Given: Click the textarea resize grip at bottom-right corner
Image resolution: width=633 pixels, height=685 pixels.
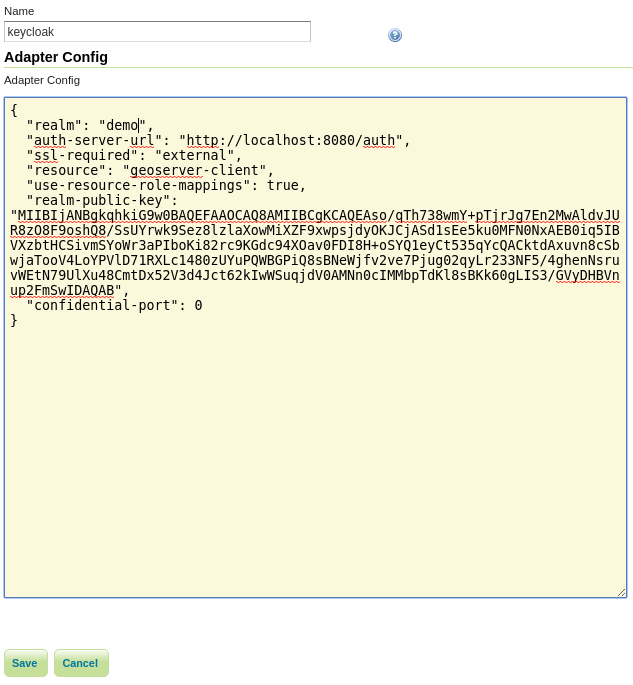Looking at the screenshot, I should click(621, 592).
